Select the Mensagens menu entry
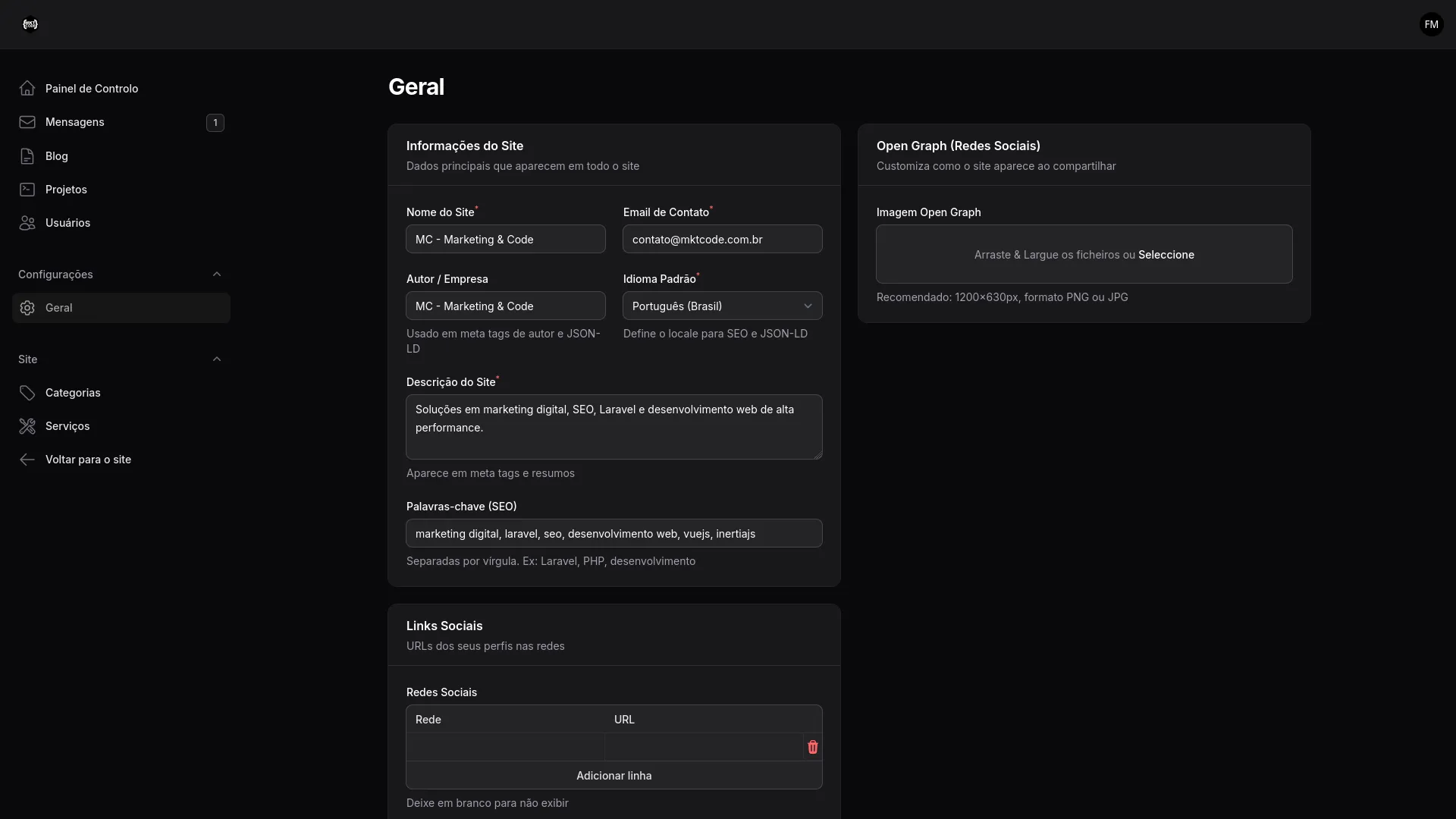The height and width of the screenshot is (819, 1456). 75,122
